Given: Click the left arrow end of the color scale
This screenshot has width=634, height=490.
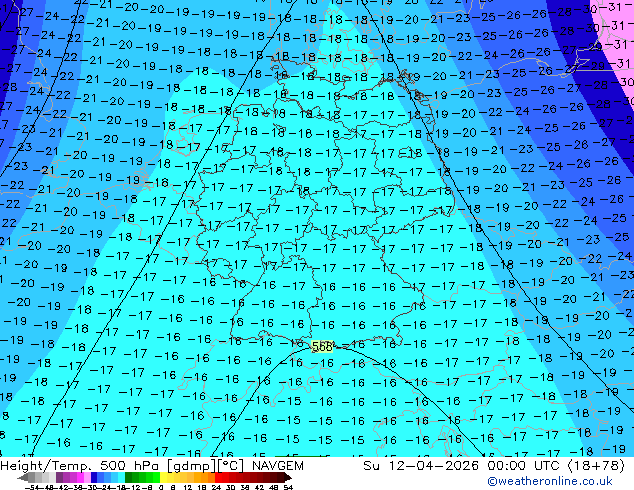Looking at the screenshot, I should pyautogui.click(x=23, y=477).
